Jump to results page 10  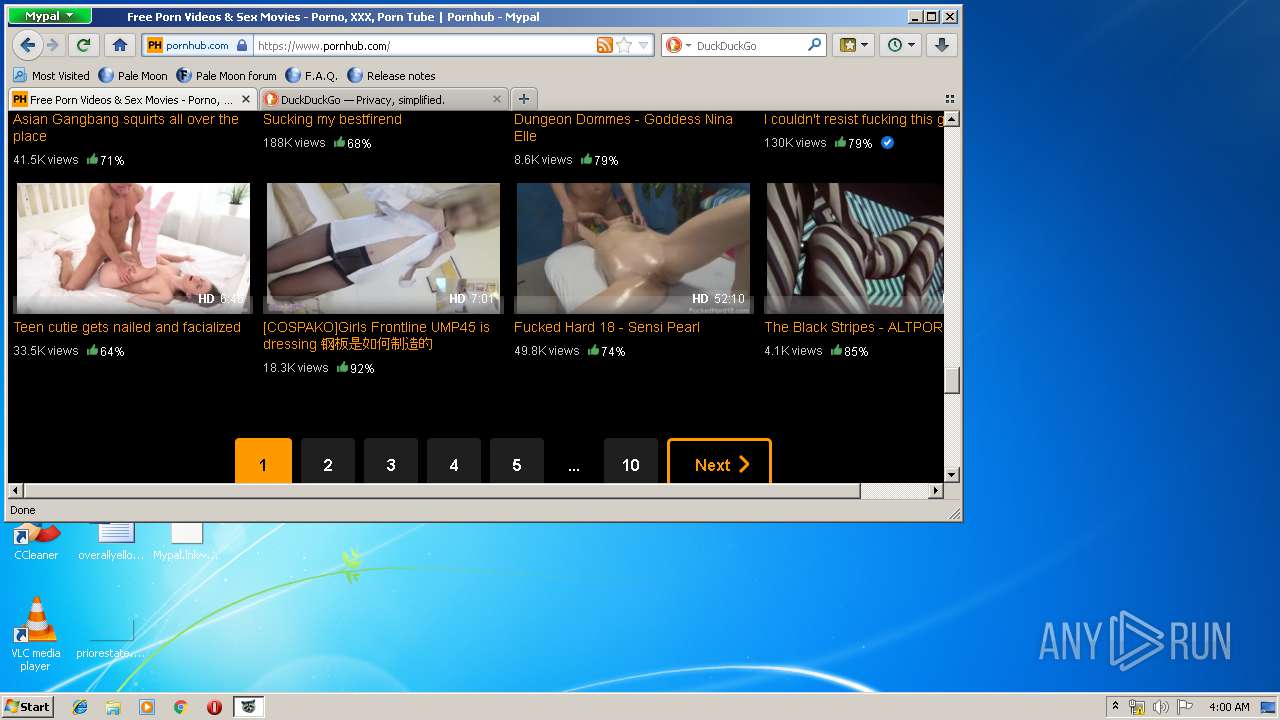[x=631, y=463]
